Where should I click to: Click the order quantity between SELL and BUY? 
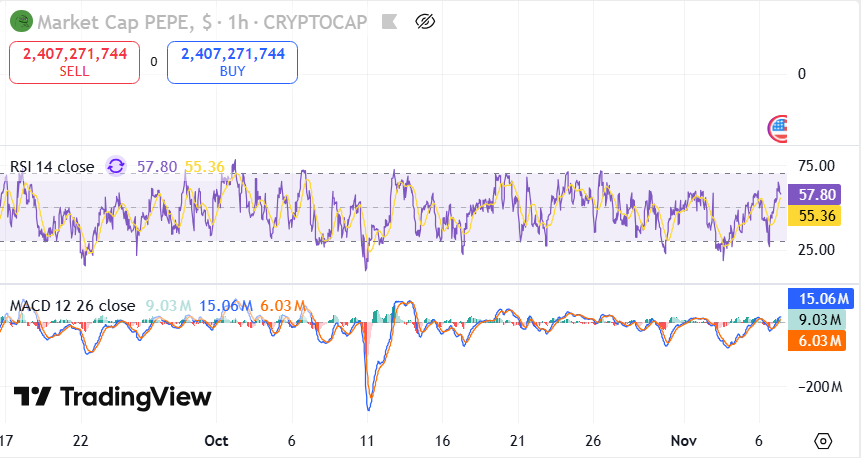pos(153,62)
